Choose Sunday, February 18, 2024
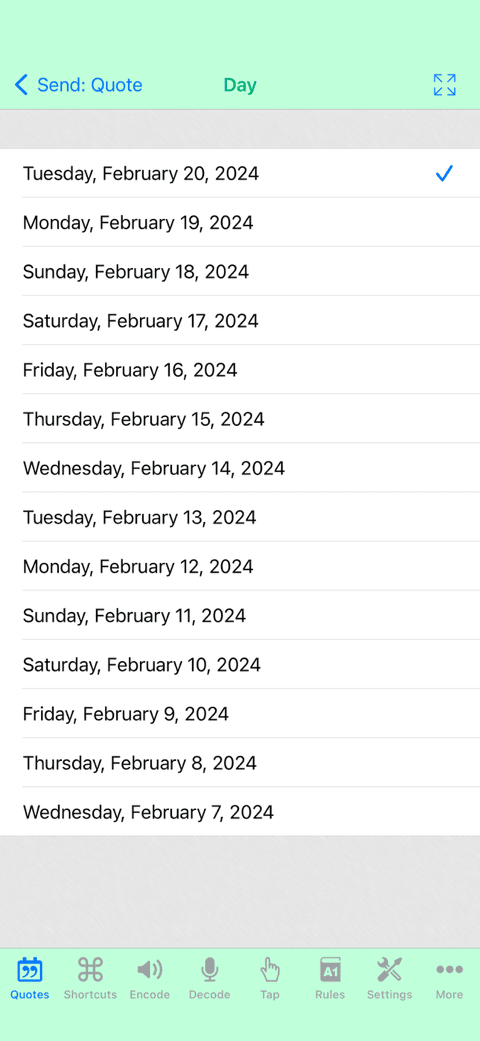Image resolution: width=480 pixels, height=1041 pixels. 240,272
